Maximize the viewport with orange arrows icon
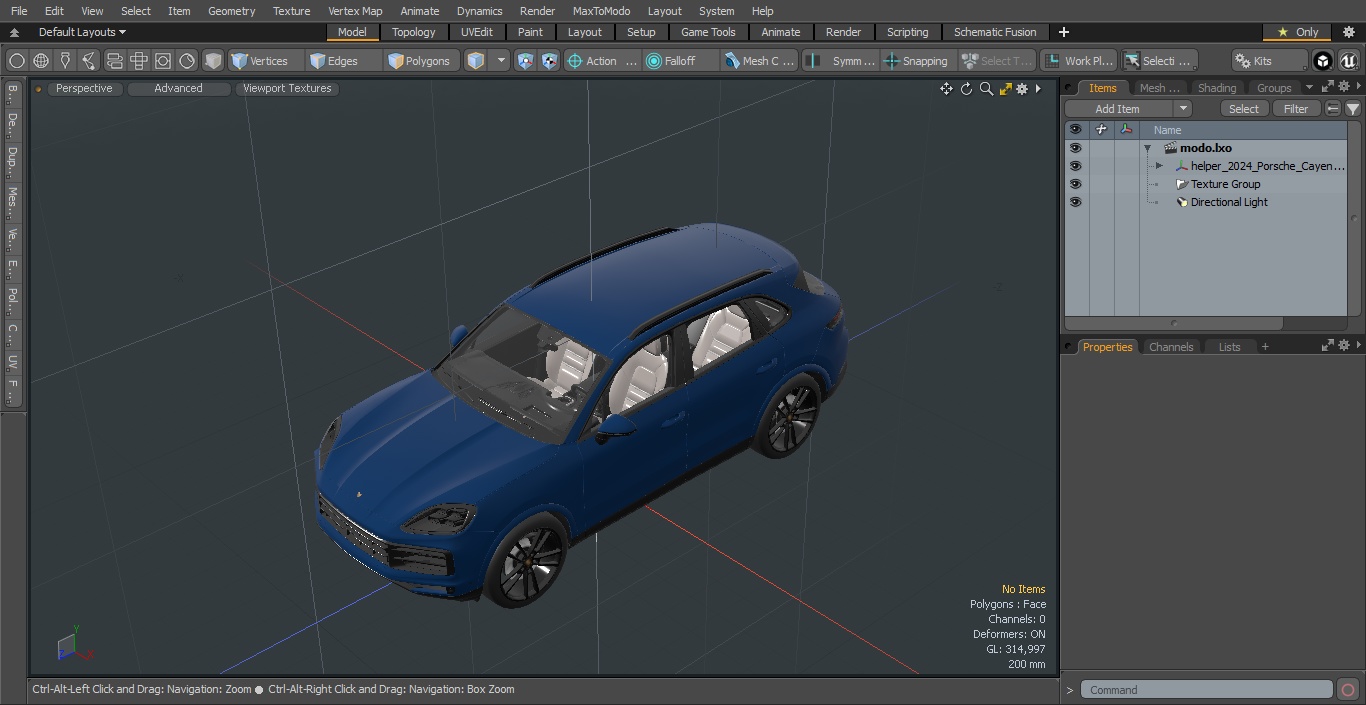This screenshot has height=705, width=1366. point(1005,89)
